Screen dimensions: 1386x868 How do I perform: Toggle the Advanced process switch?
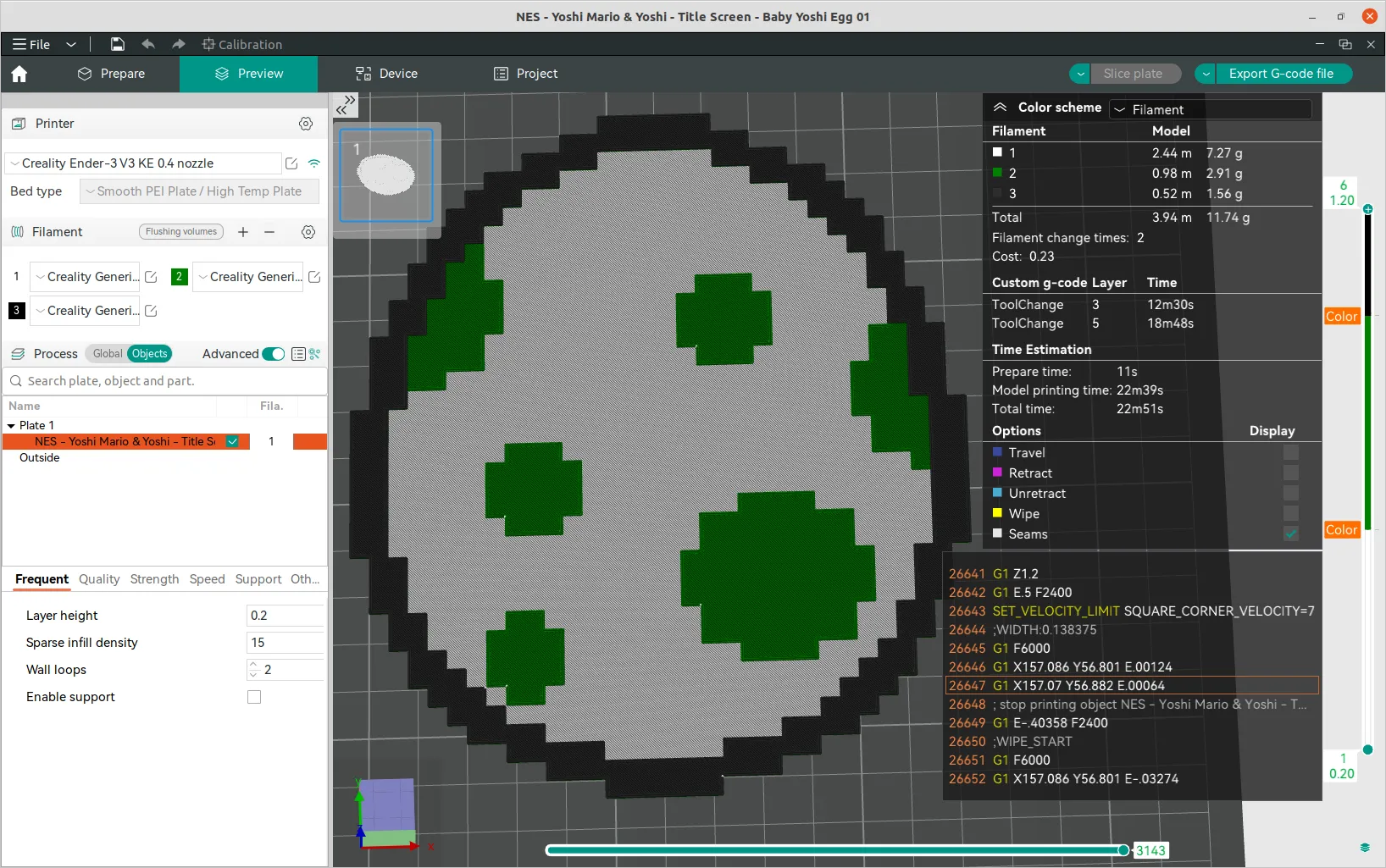coord(273,354)
